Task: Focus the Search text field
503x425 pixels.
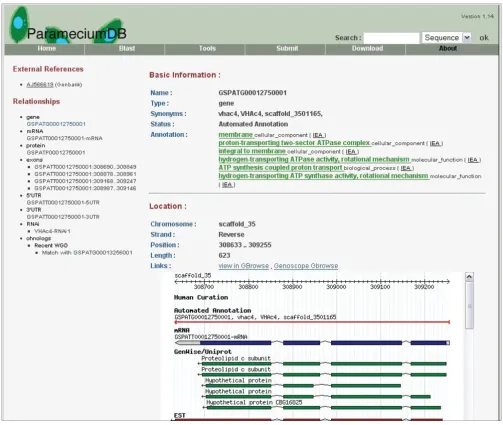Action: [x=391, y=38]
